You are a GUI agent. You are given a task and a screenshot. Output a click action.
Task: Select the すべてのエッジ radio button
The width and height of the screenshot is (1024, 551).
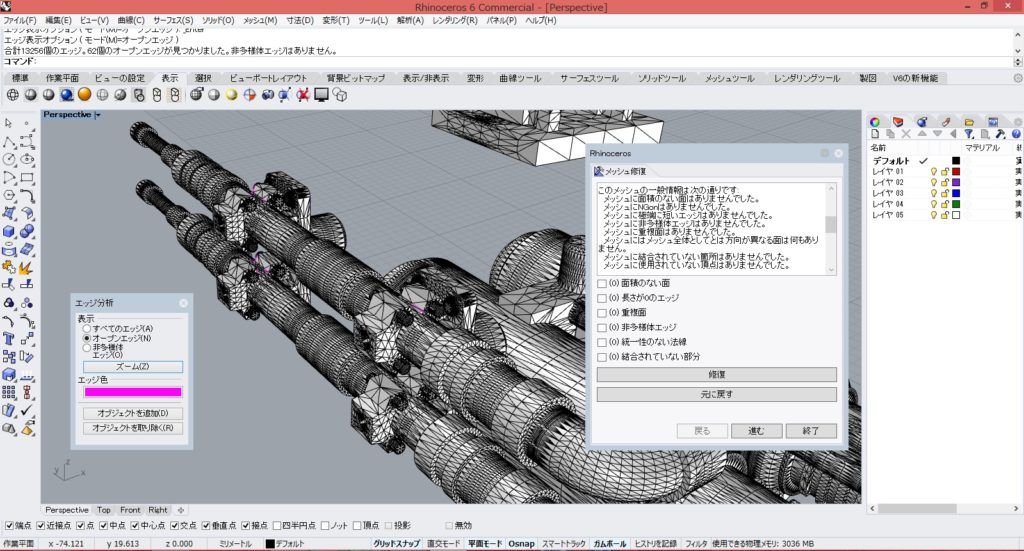tap(87, 328)
